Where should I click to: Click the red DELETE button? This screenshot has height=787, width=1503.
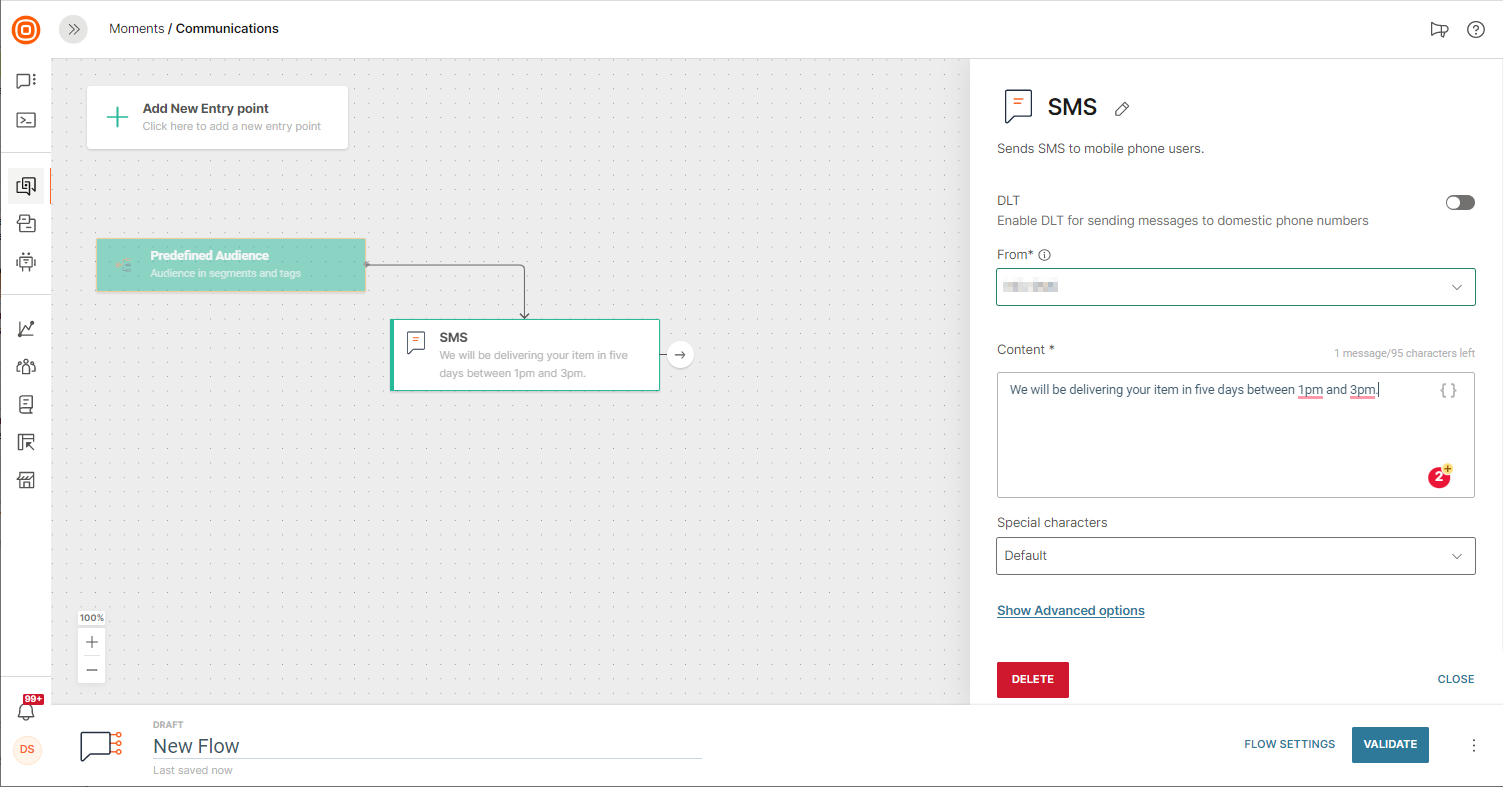(1032, 679)
